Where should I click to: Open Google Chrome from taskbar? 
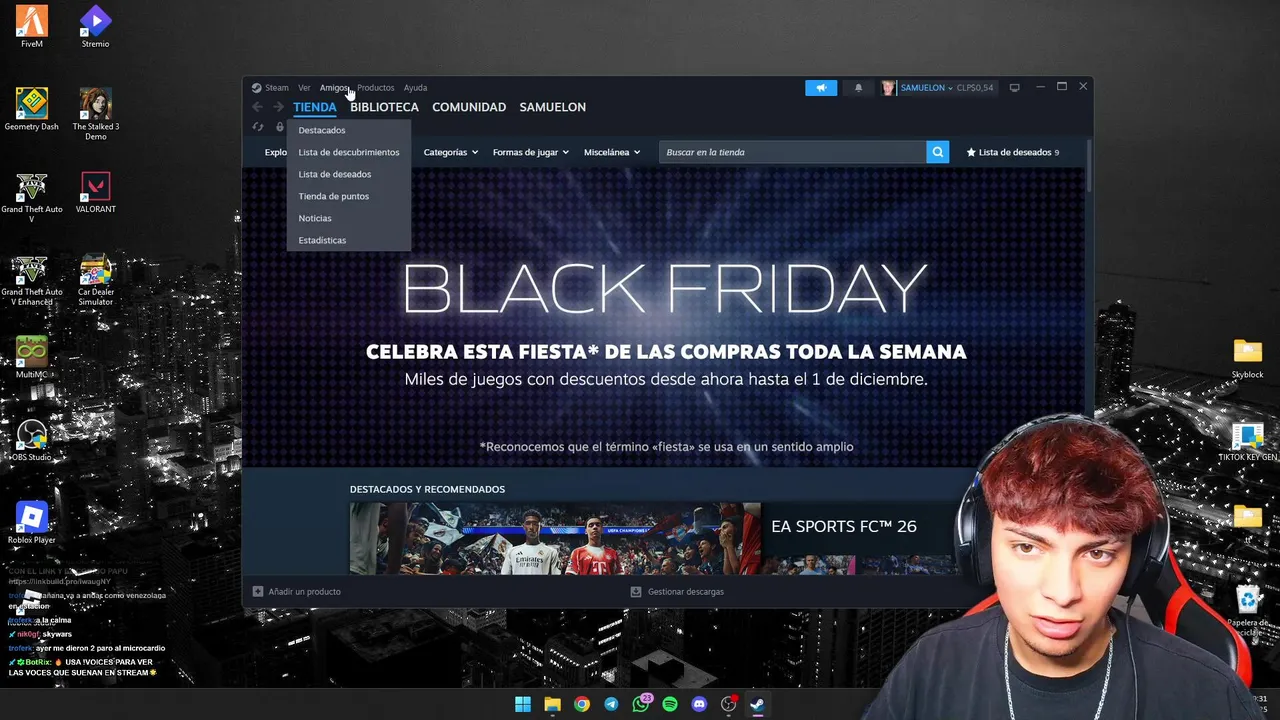(582, 704)
